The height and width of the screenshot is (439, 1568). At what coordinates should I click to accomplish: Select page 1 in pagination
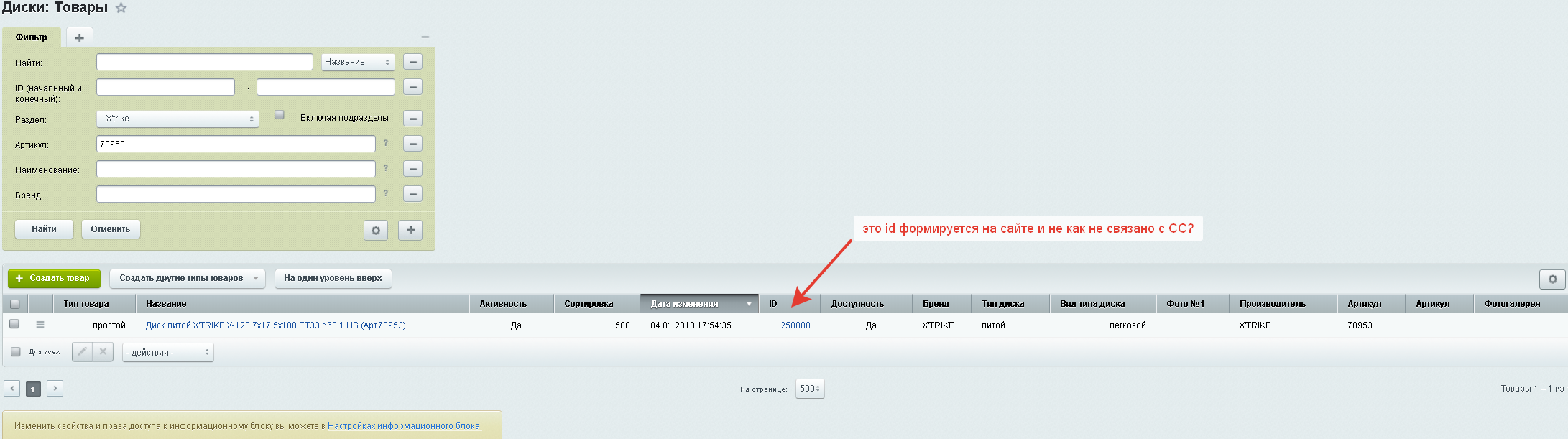pyautogui.click(x=33, y=389)
